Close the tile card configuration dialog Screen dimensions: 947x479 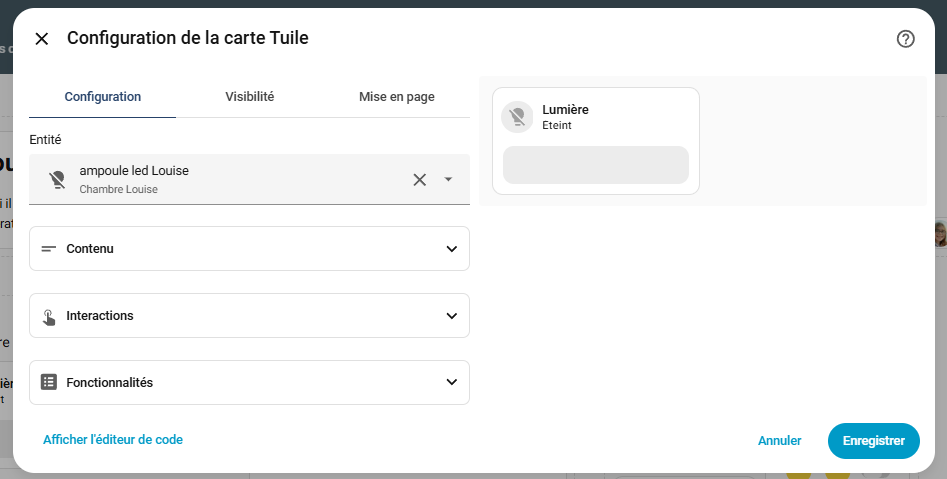42,39
